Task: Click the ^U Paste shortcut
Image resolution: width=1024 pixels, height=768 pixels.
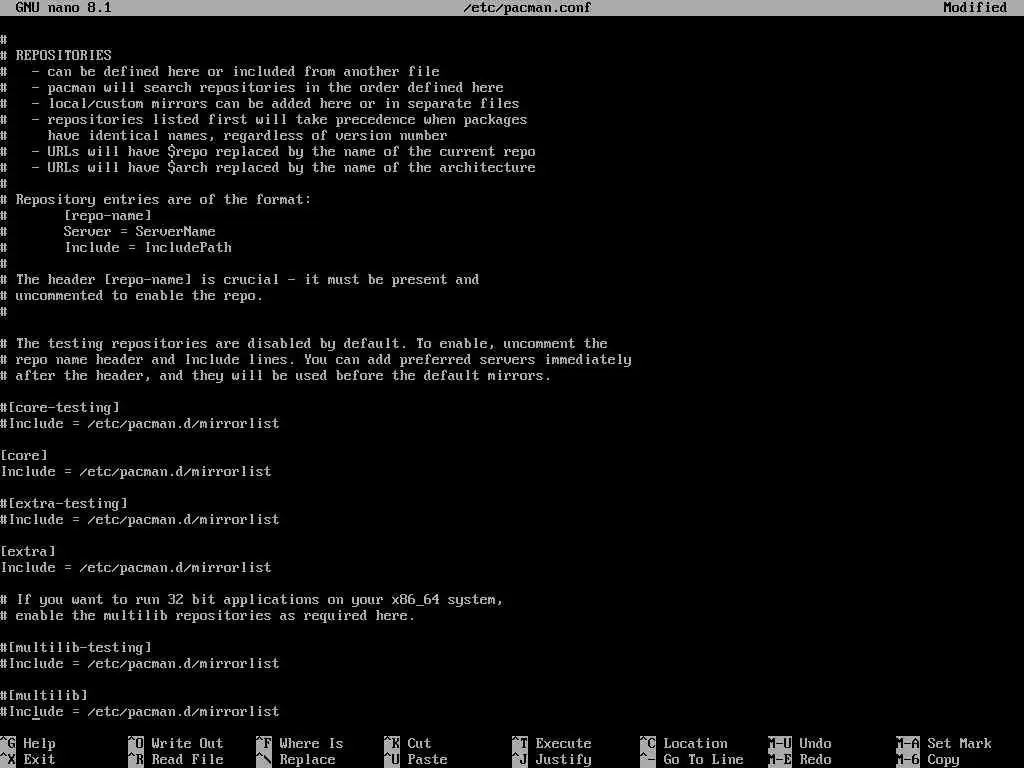Action: click(x=416, y=760)
